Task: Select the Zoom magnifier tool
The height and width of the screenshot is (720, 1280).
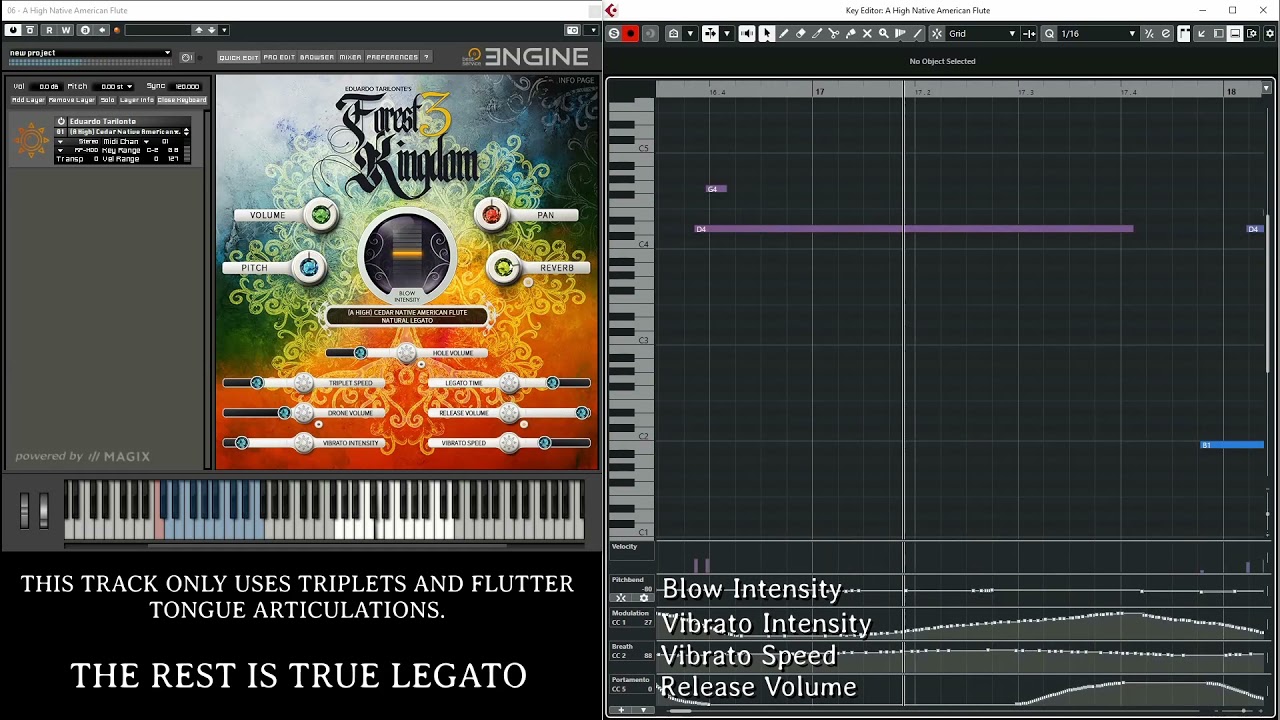Action: 883,34
